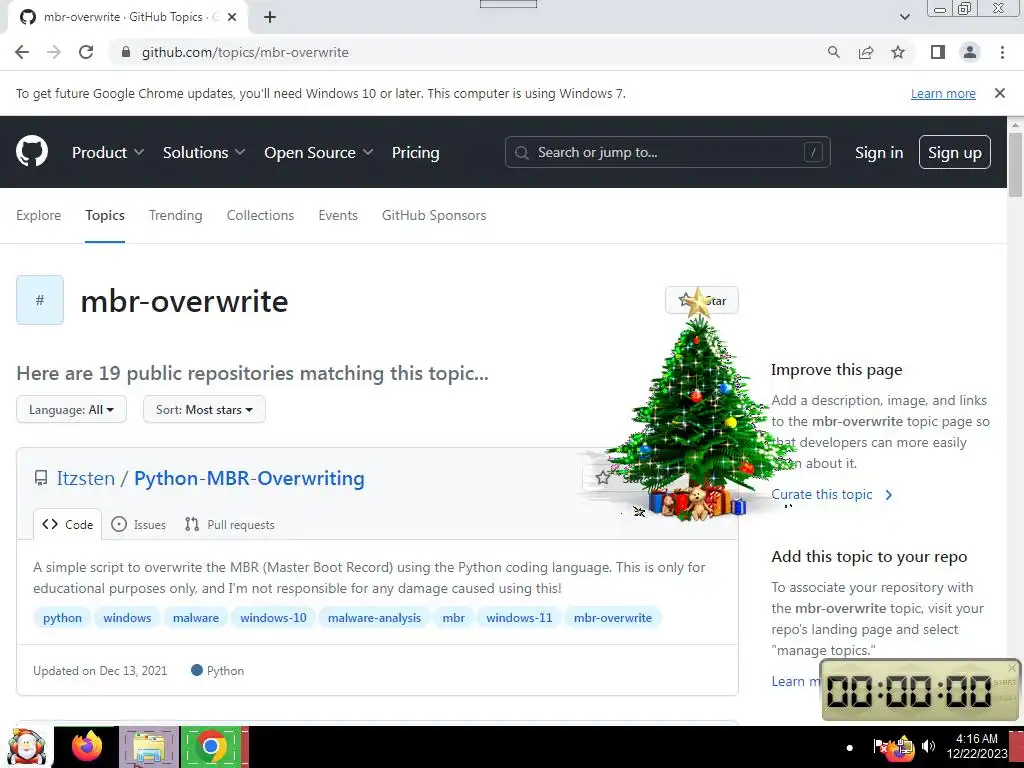Screen dimensions: 1024x768
Task: Open the Collections tab
Action: [261, 216]
